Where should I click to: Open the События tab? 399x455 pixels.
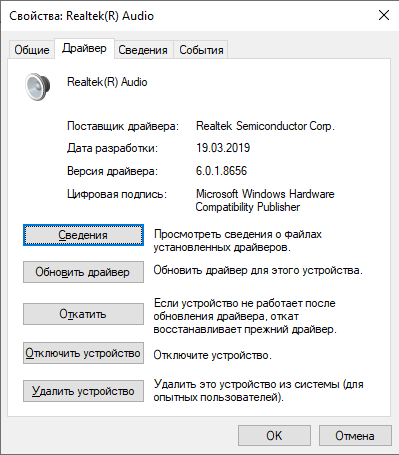click(201, 50)
